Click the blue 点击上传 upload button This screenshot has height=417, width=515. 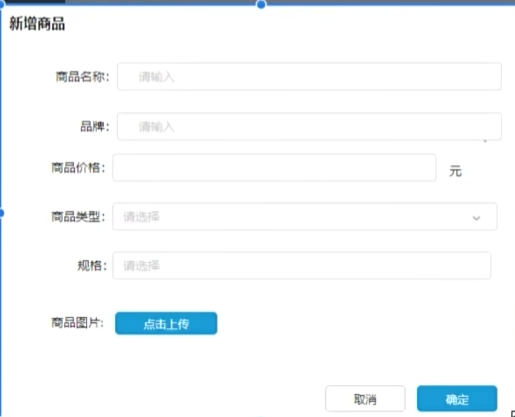pos(166,323)
